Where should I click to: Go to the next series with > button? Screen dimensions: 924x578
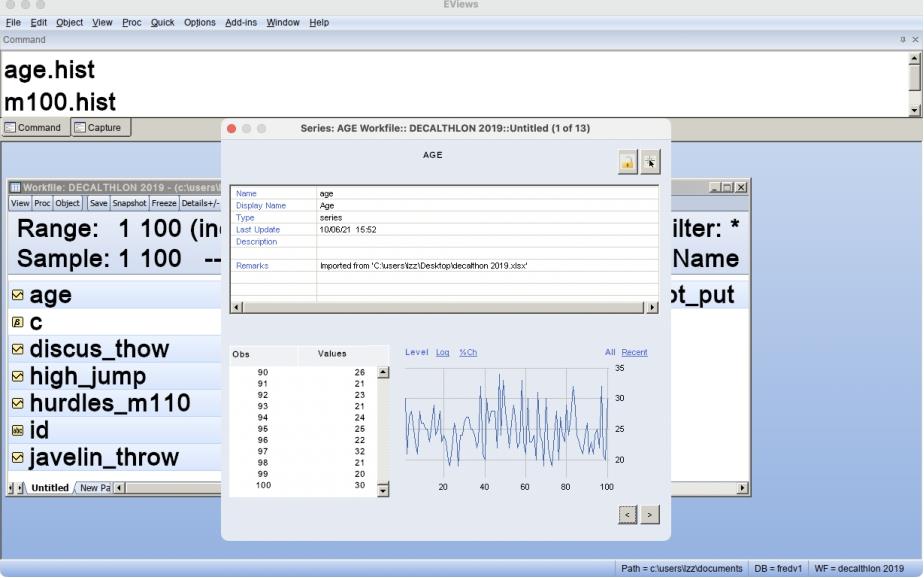coord(650,514)
